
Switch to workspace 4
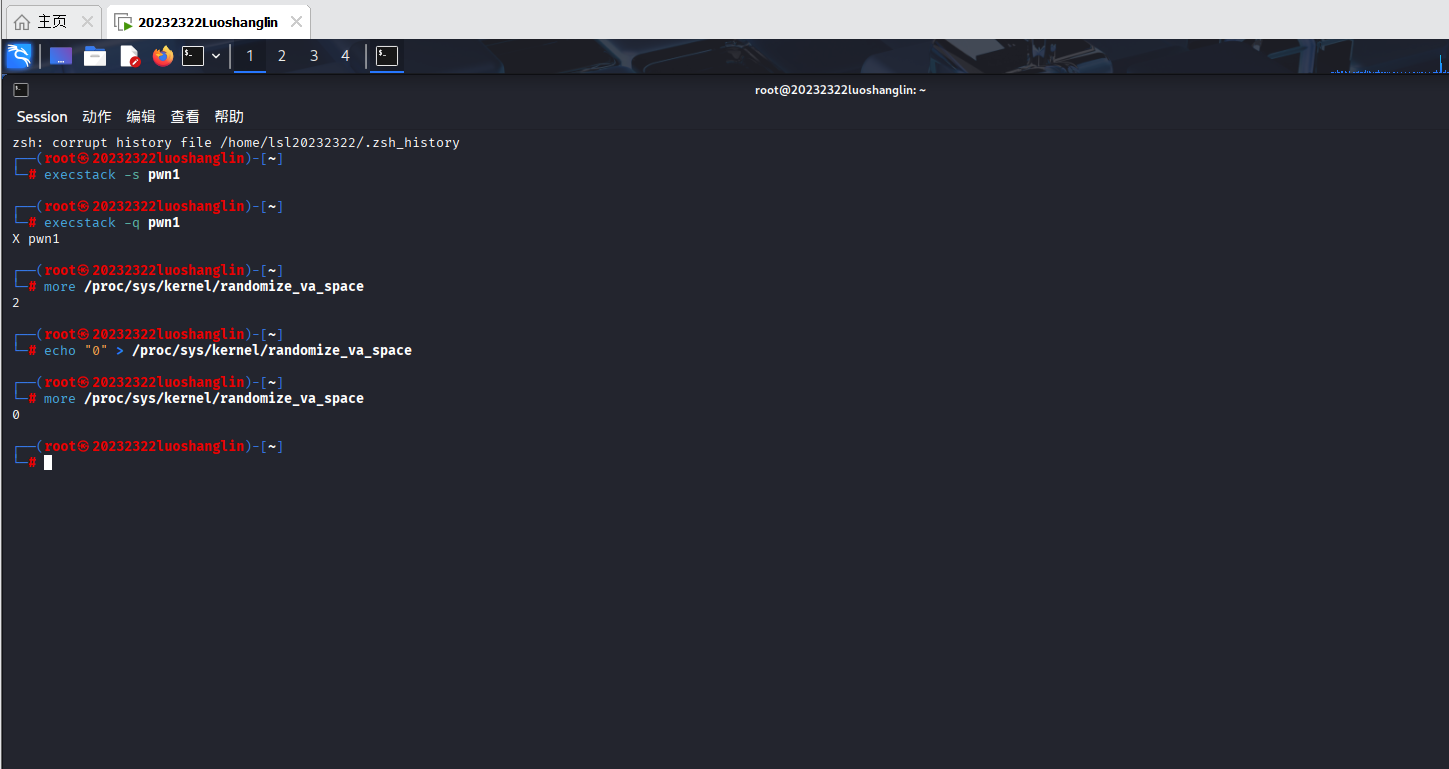pos(346,56)
